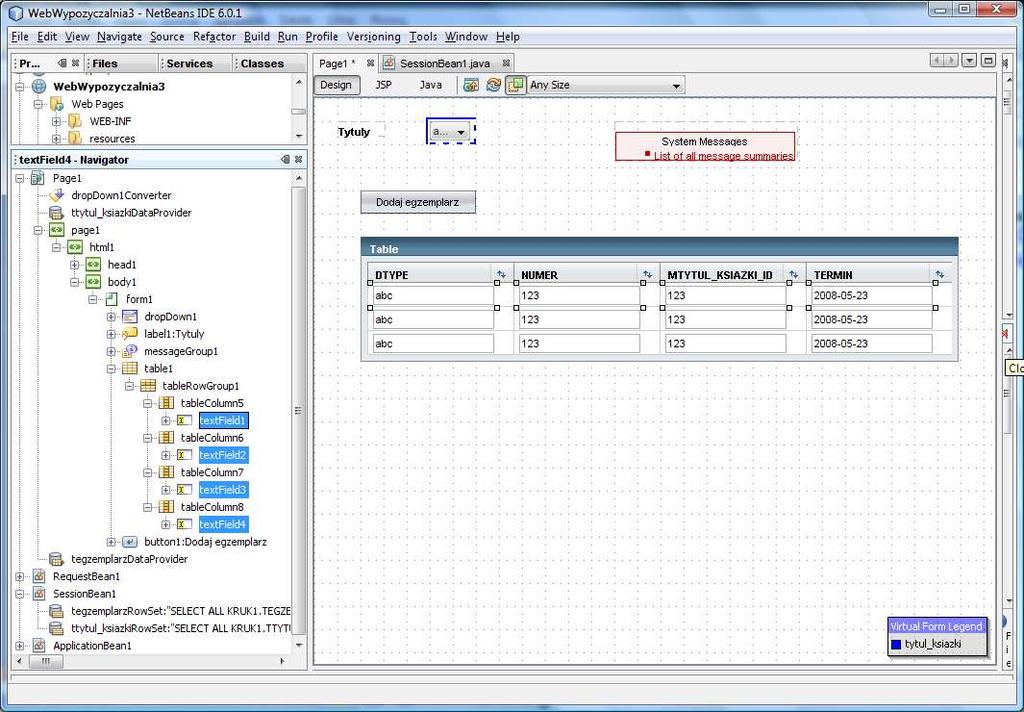Open the Versioning menu
Screen dimensions: 1024x712
click(374, 37)
